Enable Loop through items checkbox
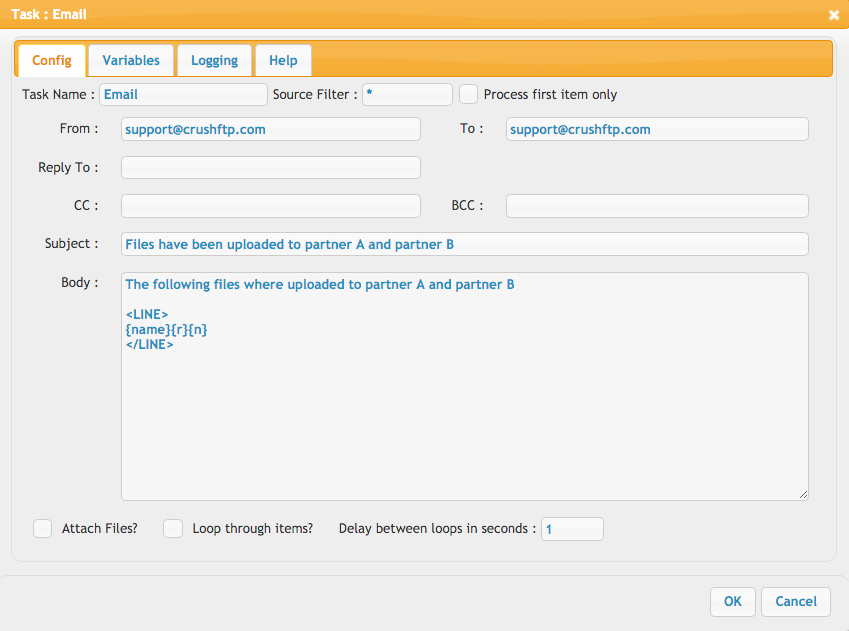The image size is (849, 631). point(173,528)
